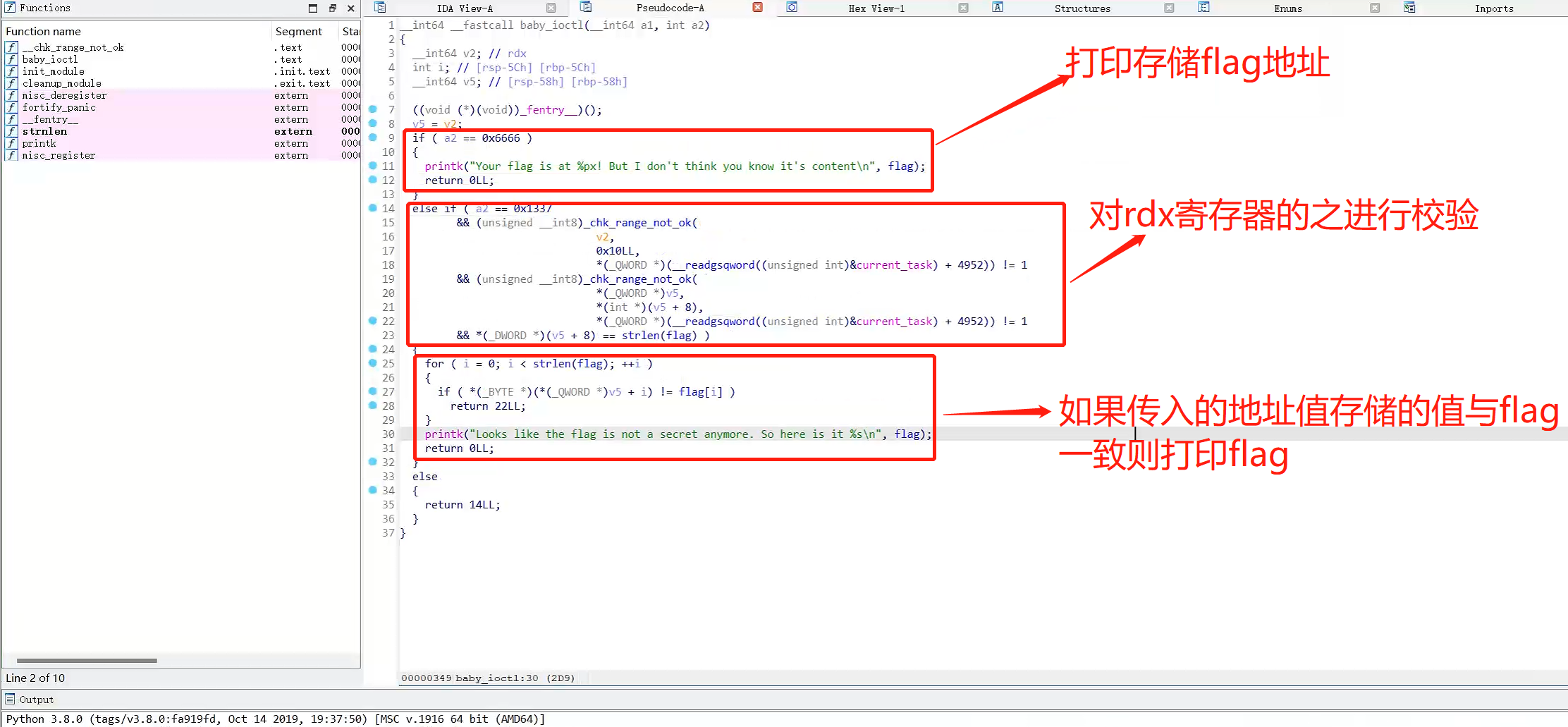
Task: Click function icon beside misc_deregister
Action: pyautogui.click(x=11, y=95)
